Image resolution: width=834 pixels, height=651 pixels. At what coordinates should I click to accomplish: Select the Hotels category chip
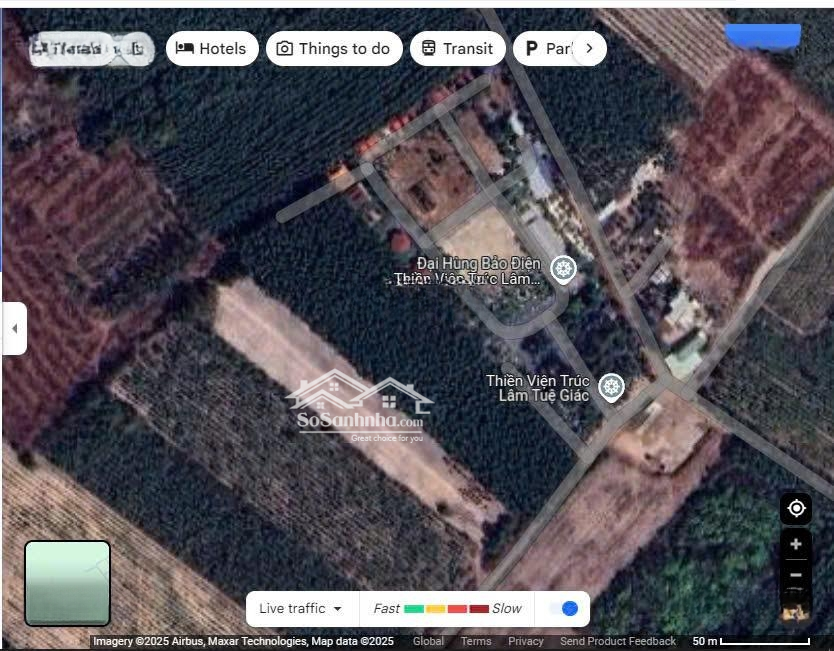click(213, 48)
